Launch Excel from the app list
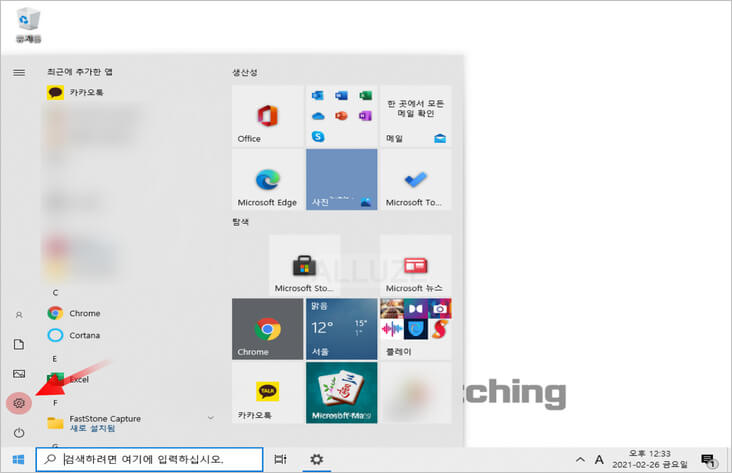 68,380
